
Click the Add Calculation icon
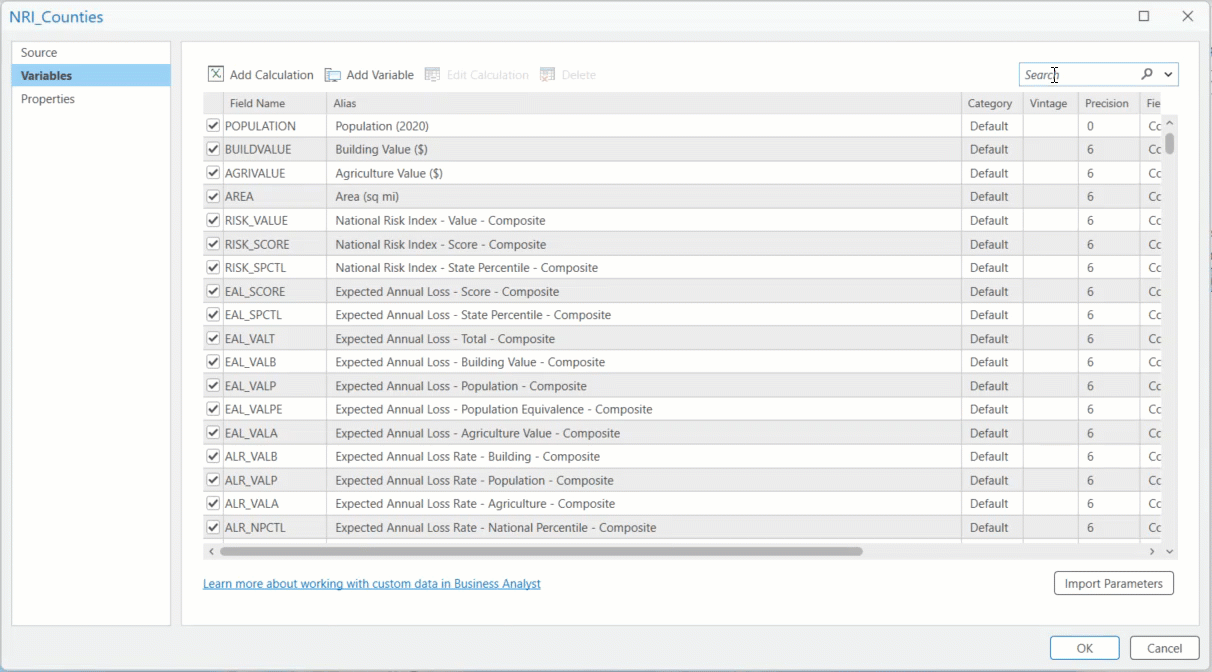pyautogui.click(x=215, y=74)
